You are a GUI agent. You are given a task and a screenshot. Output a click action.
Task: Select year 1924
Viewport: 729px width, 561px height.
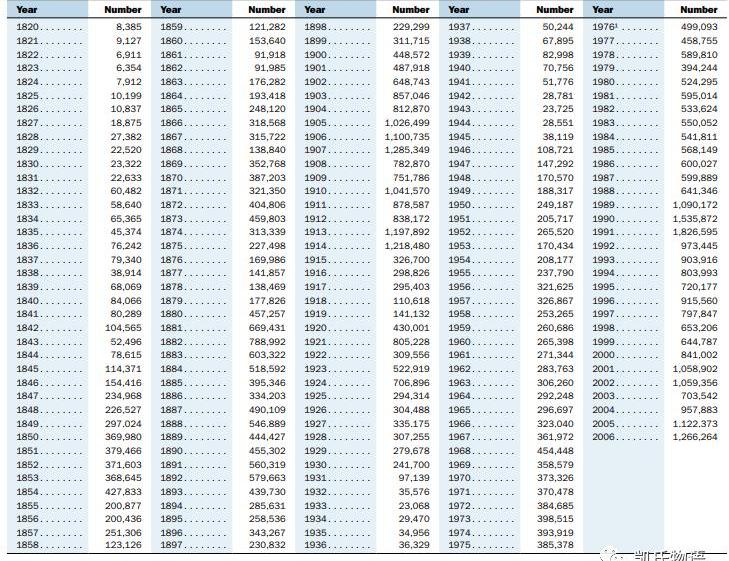coord(316,383)
